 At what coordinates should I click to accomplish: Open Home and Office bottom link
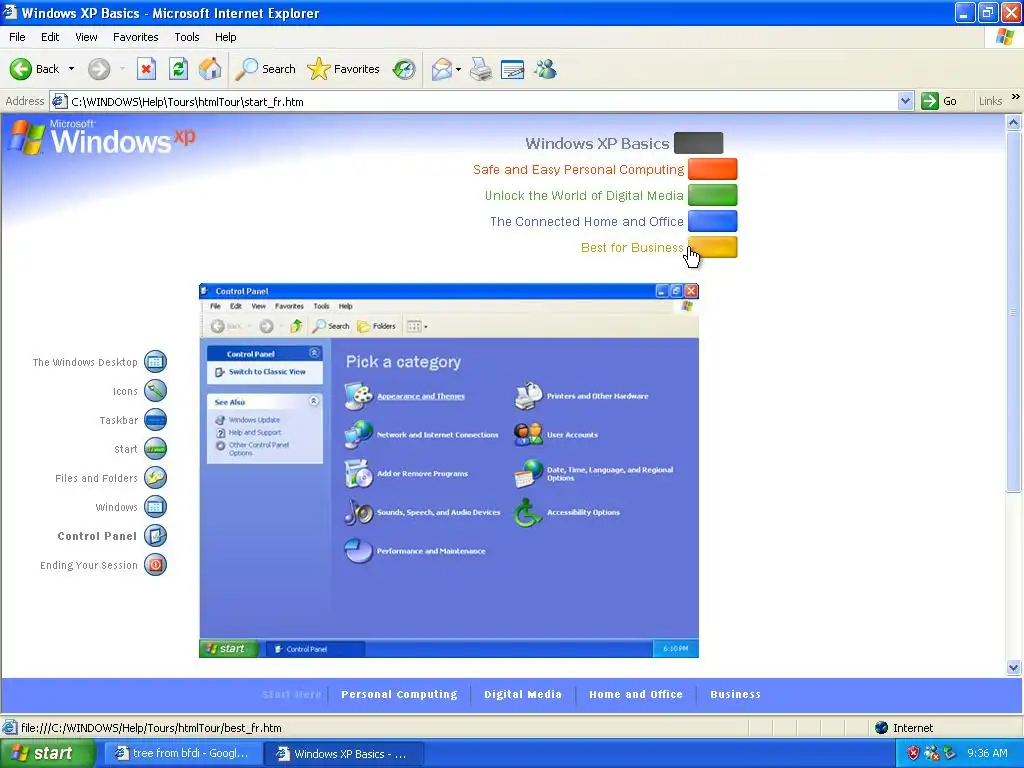[x=636, y=694]
